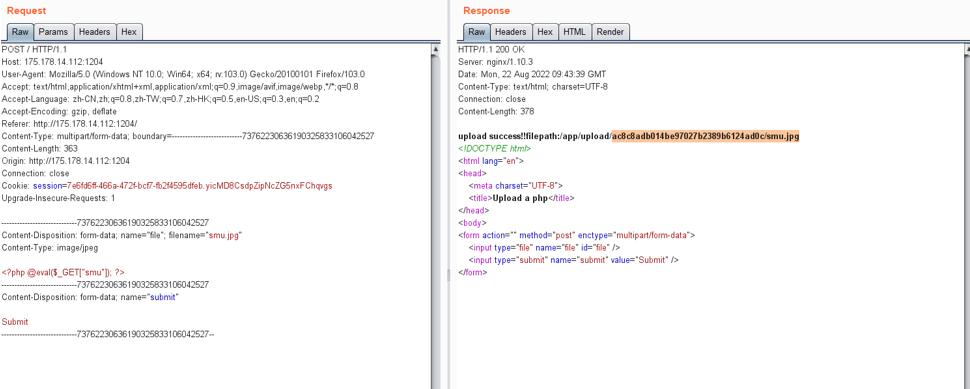Click the highlighted upload file path

click(x=705, y=136)
